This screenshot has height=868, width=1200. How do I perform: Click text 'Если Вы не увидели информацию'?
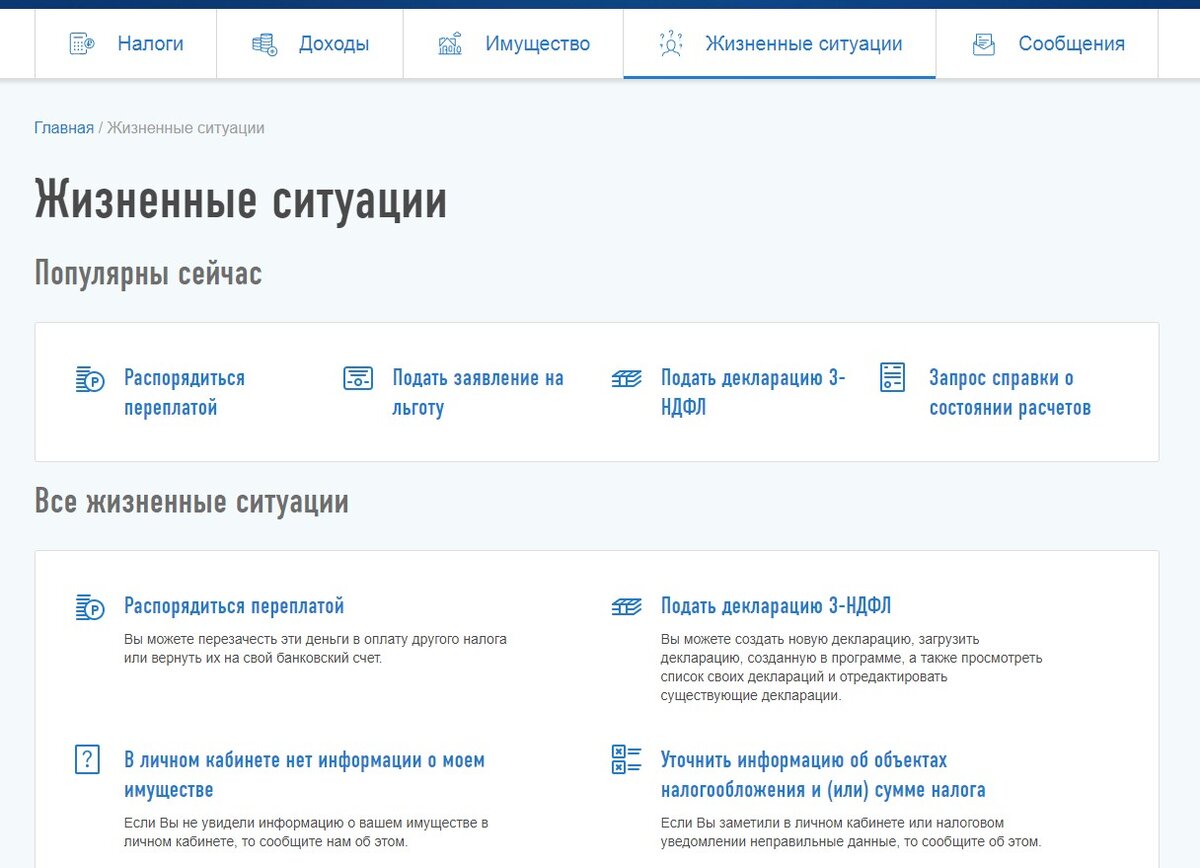(x=306, y=832)
